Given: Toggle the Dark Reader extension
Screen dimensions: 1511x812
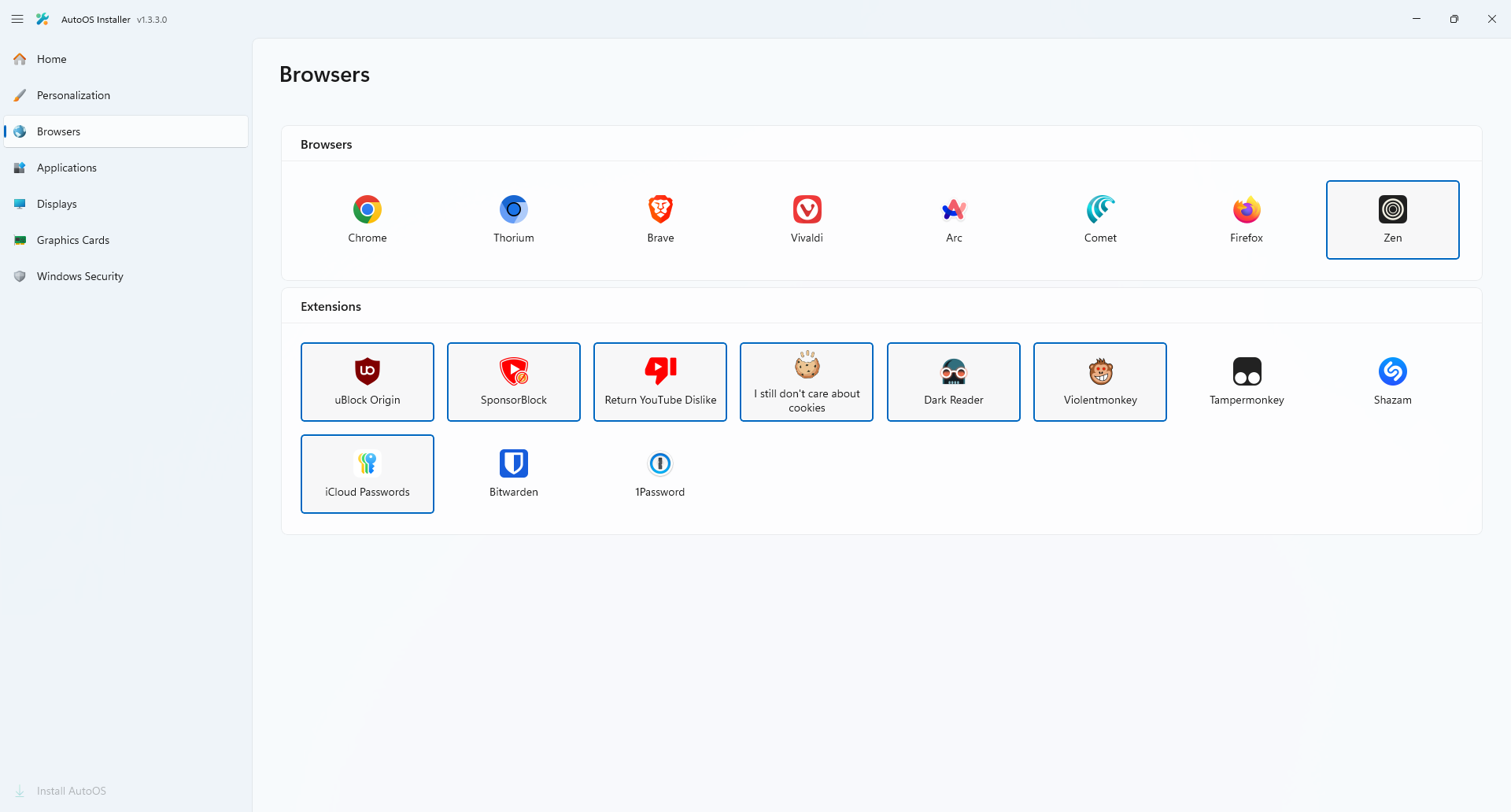Looking at the screenshot, I should pos(954,382).
